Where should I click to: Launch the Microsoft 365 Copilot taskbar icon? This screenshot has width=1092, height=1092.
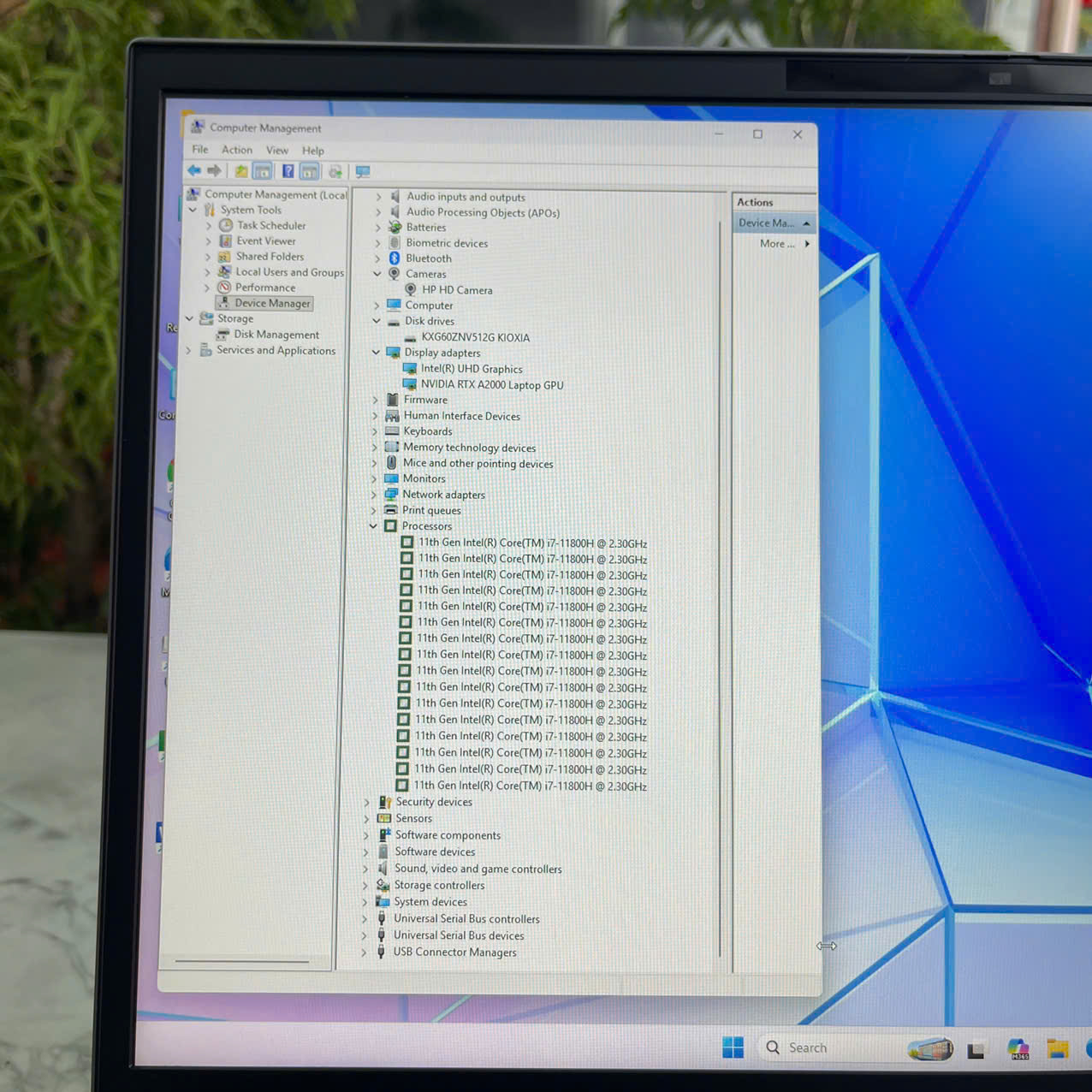click(x=1018, y=1049)
